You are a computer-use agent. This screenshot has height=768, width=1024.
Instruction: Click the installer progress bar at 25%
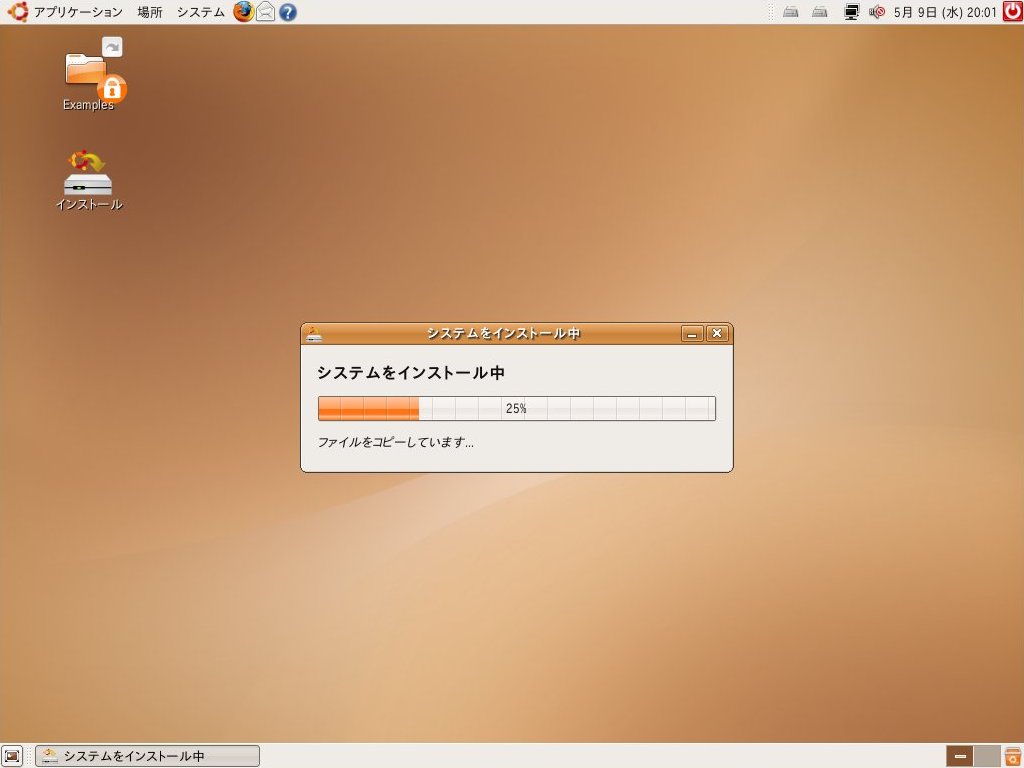pyautogui.click(x=517, y=408)
